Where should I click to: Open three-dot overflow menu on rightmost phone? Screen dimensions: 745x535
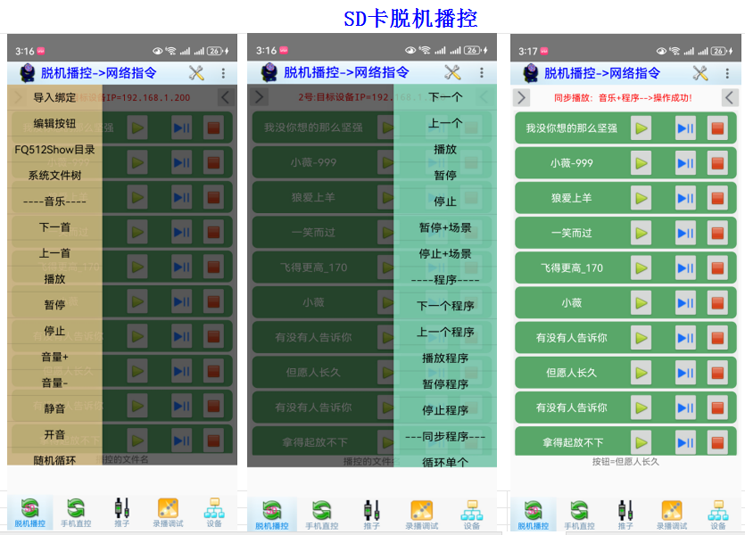[728, 73]
